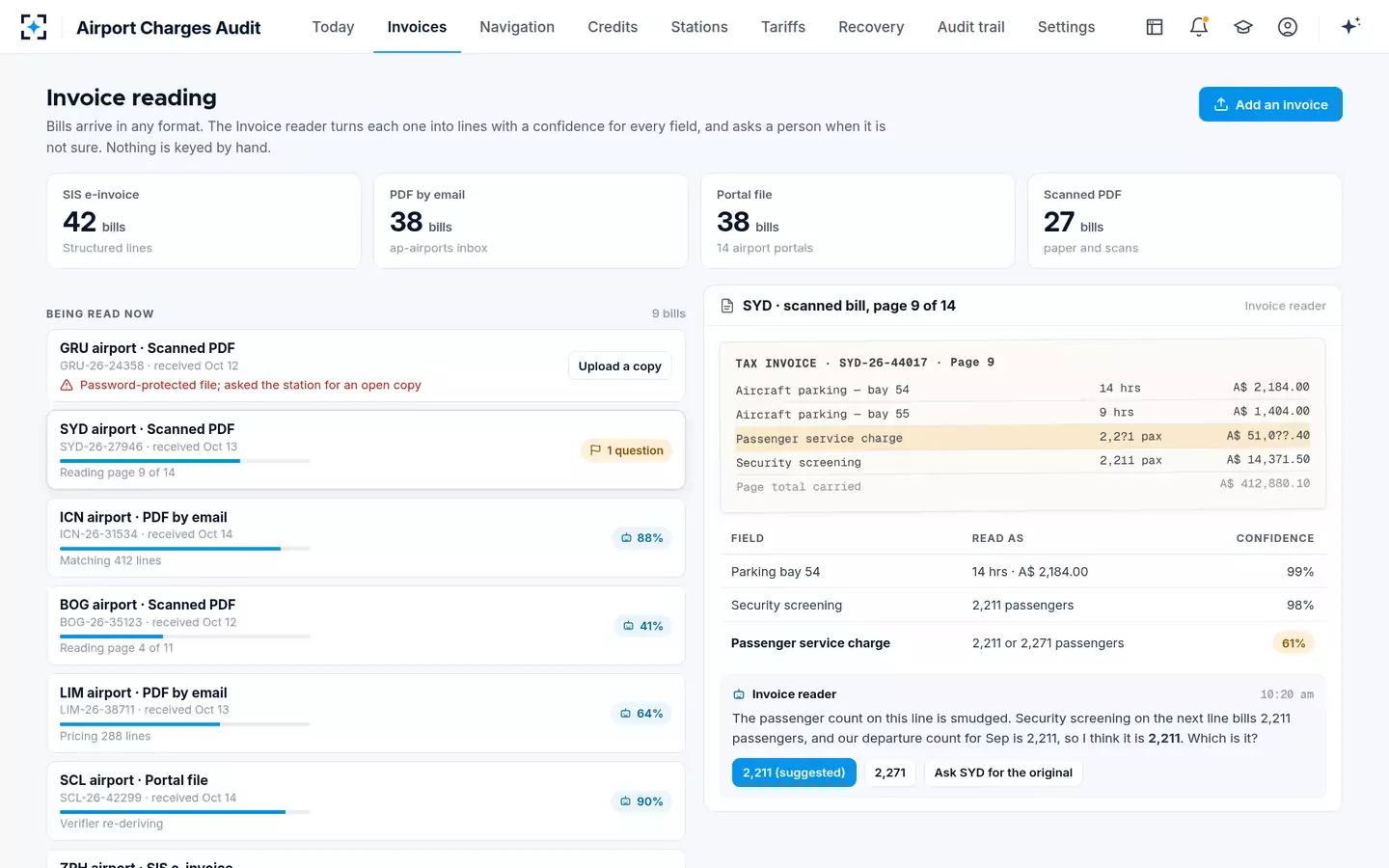Select the PDF by email 38 bills card

point(531,221)
